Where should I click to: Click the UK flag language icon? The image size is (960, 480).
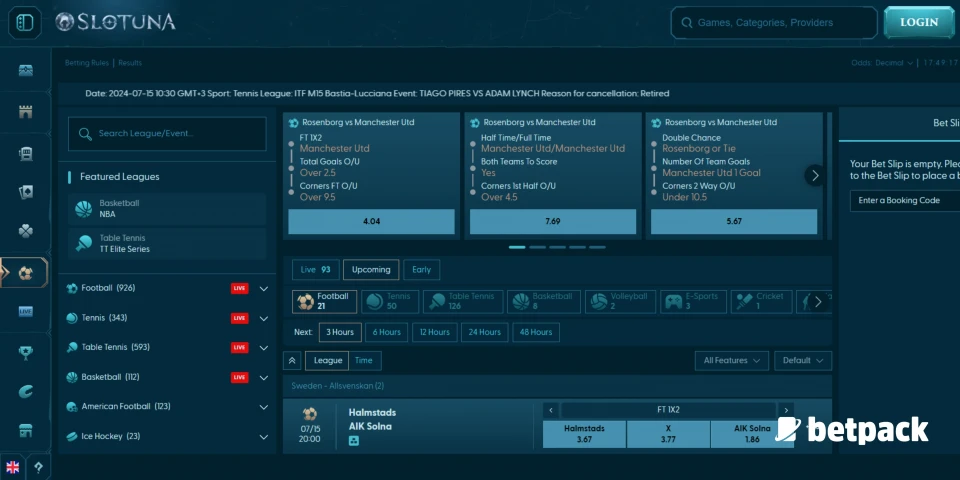pyautogui.click(x=13, y=467)
